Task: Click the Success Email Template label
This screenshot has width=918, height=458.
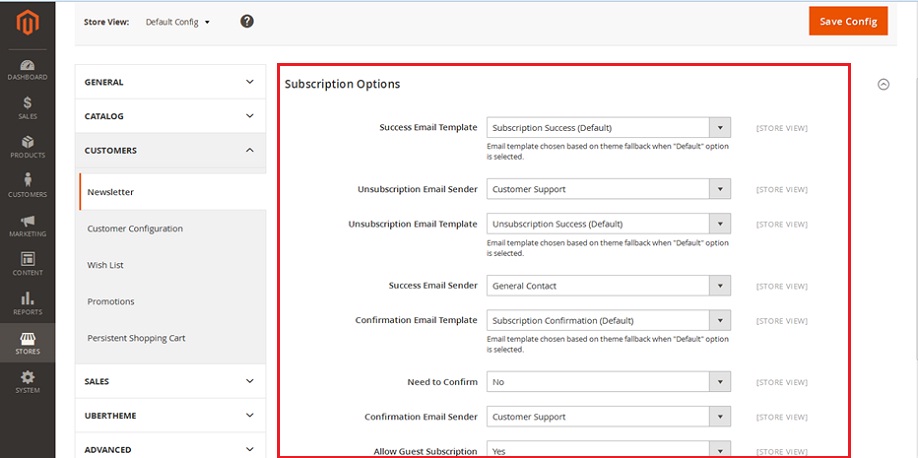Action: [428, 127]
